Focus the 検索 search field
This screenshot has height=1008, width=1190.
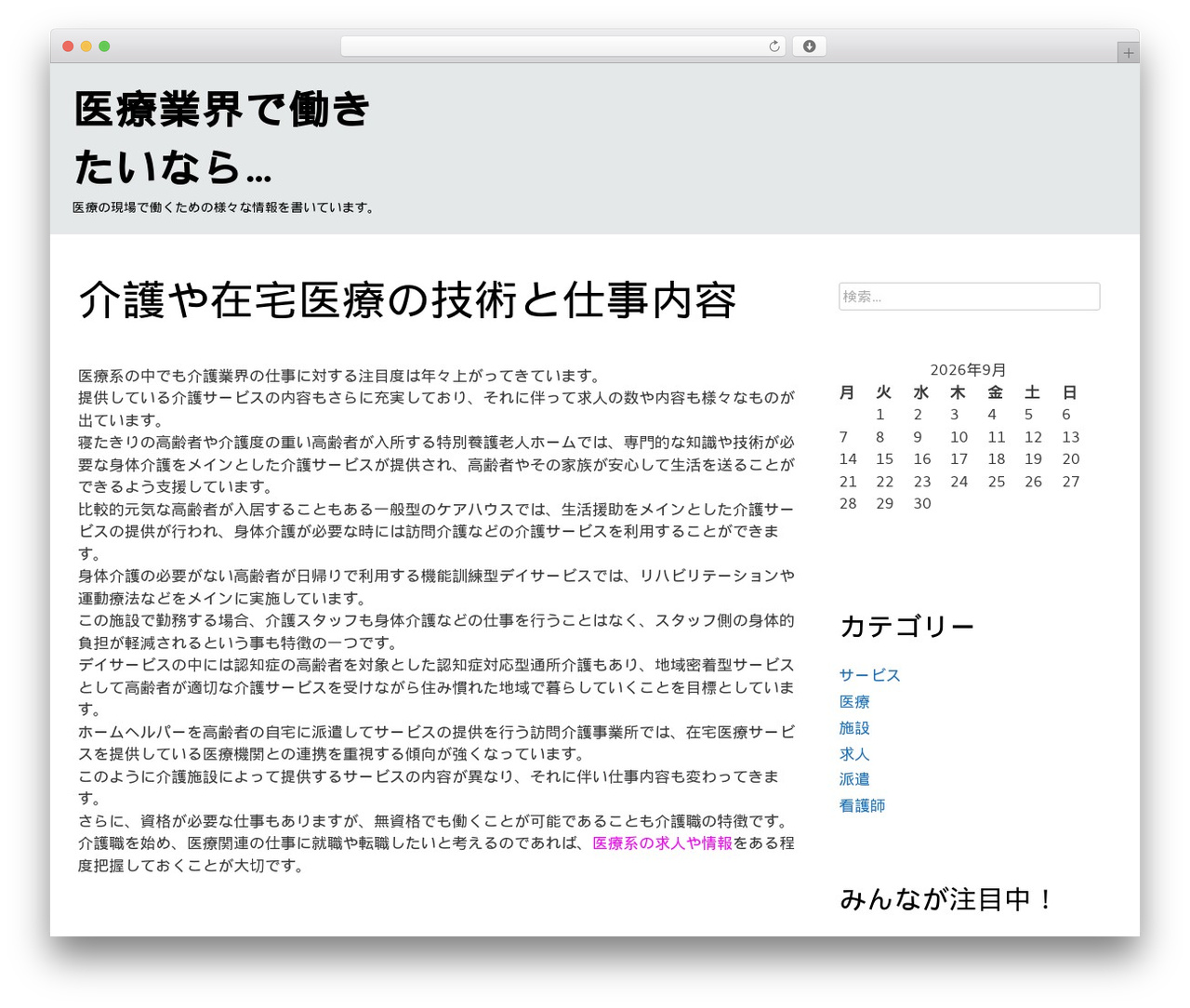tap(969, 297)
